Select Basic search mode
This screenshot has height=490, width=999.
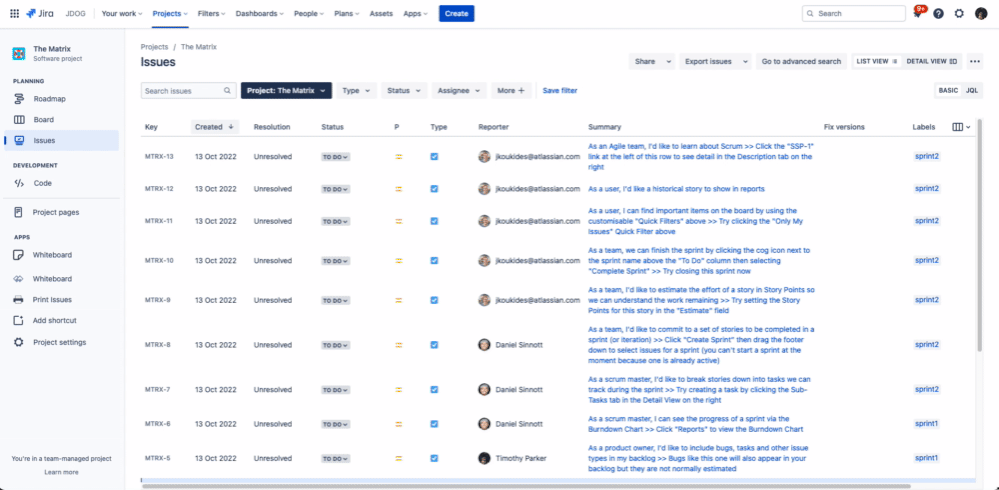coord(947,90)
